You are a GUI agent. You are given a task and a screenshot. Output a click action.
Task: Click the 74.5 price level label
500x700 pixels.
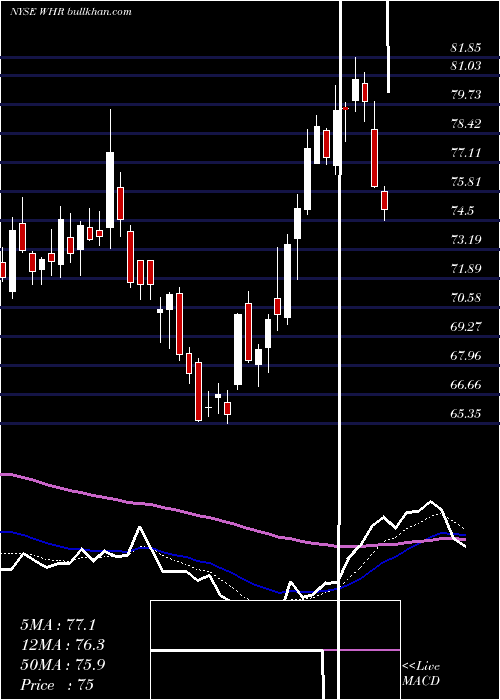click(x=463, y=211)
